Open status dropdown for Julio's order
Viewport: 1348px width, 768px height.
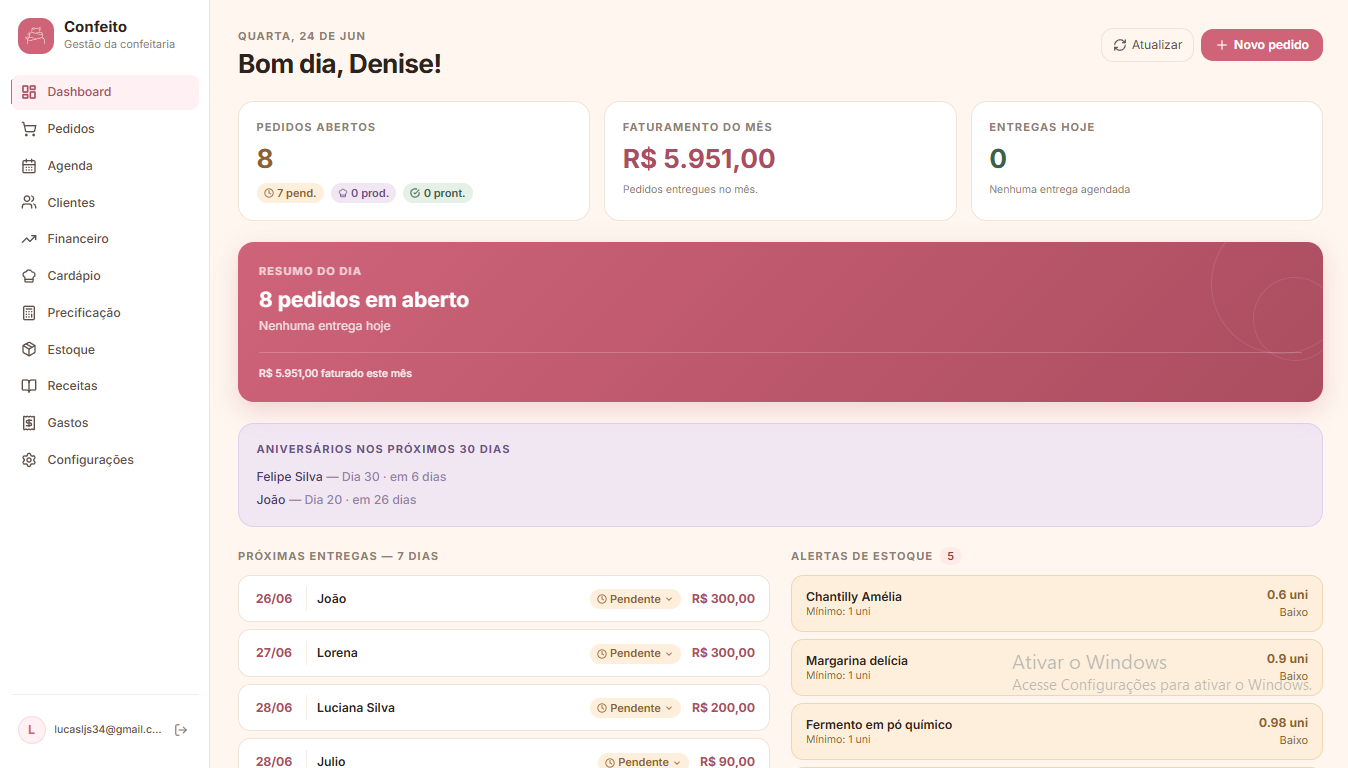click(x=644, y=762)
